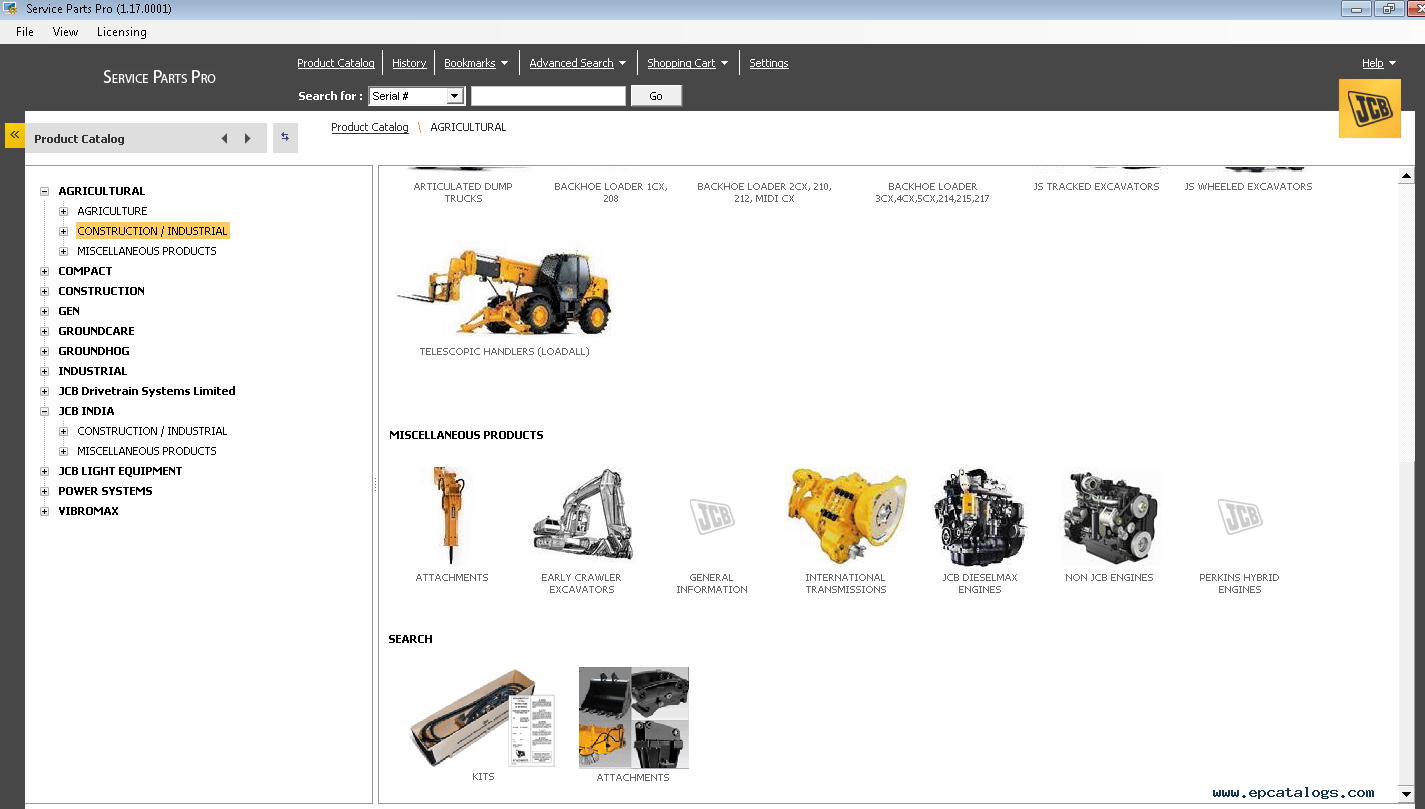Image resolution: width=1425 pixels, height=809 pixels.
Task: Expand the GEN tree node
Action: (x=44, y=311)
